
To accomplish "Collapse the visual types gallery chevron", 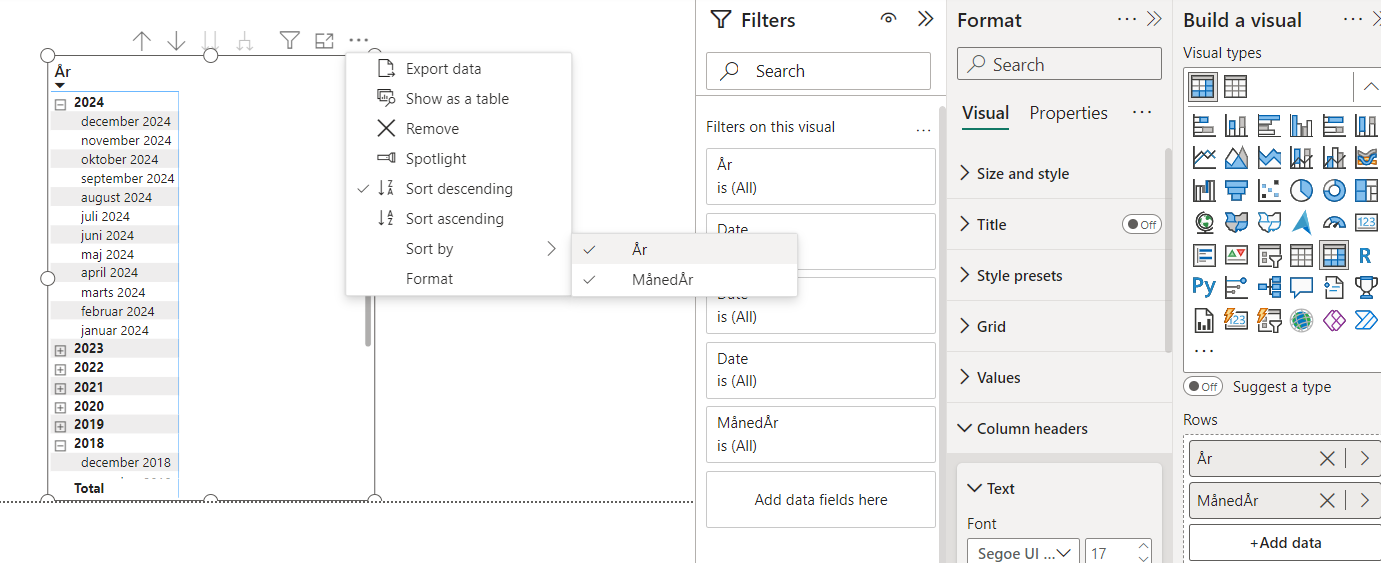I will pyautogui.click(x=1369, y=86).
